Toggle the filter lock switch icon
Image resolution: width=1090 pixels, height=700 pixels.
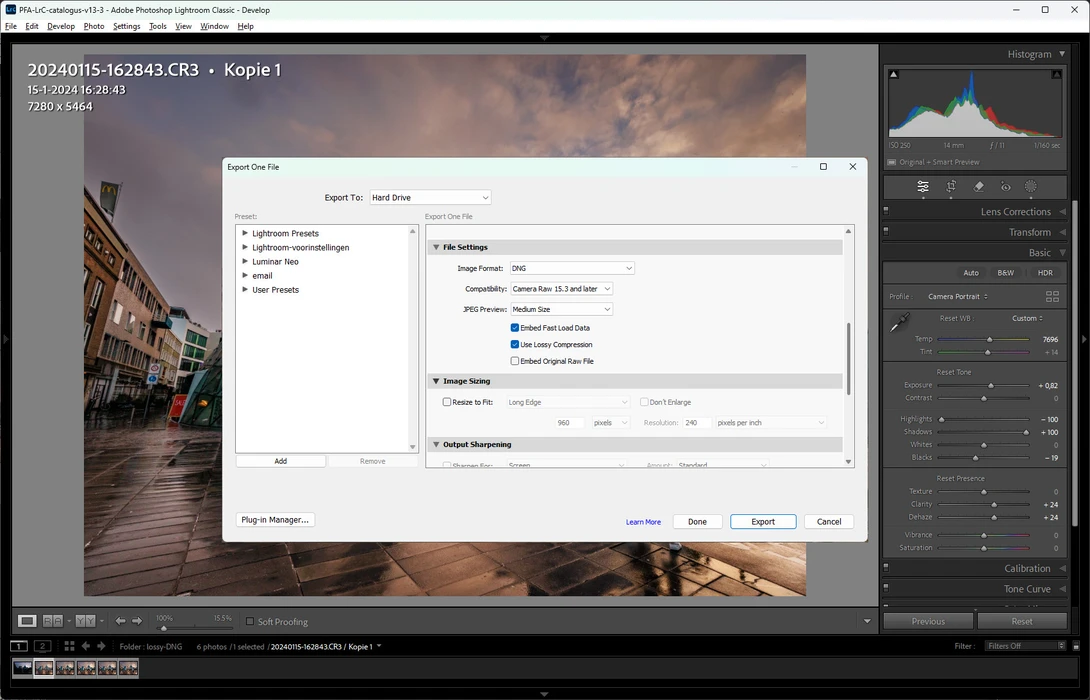pyautogui.click(x=1076, y=646)
